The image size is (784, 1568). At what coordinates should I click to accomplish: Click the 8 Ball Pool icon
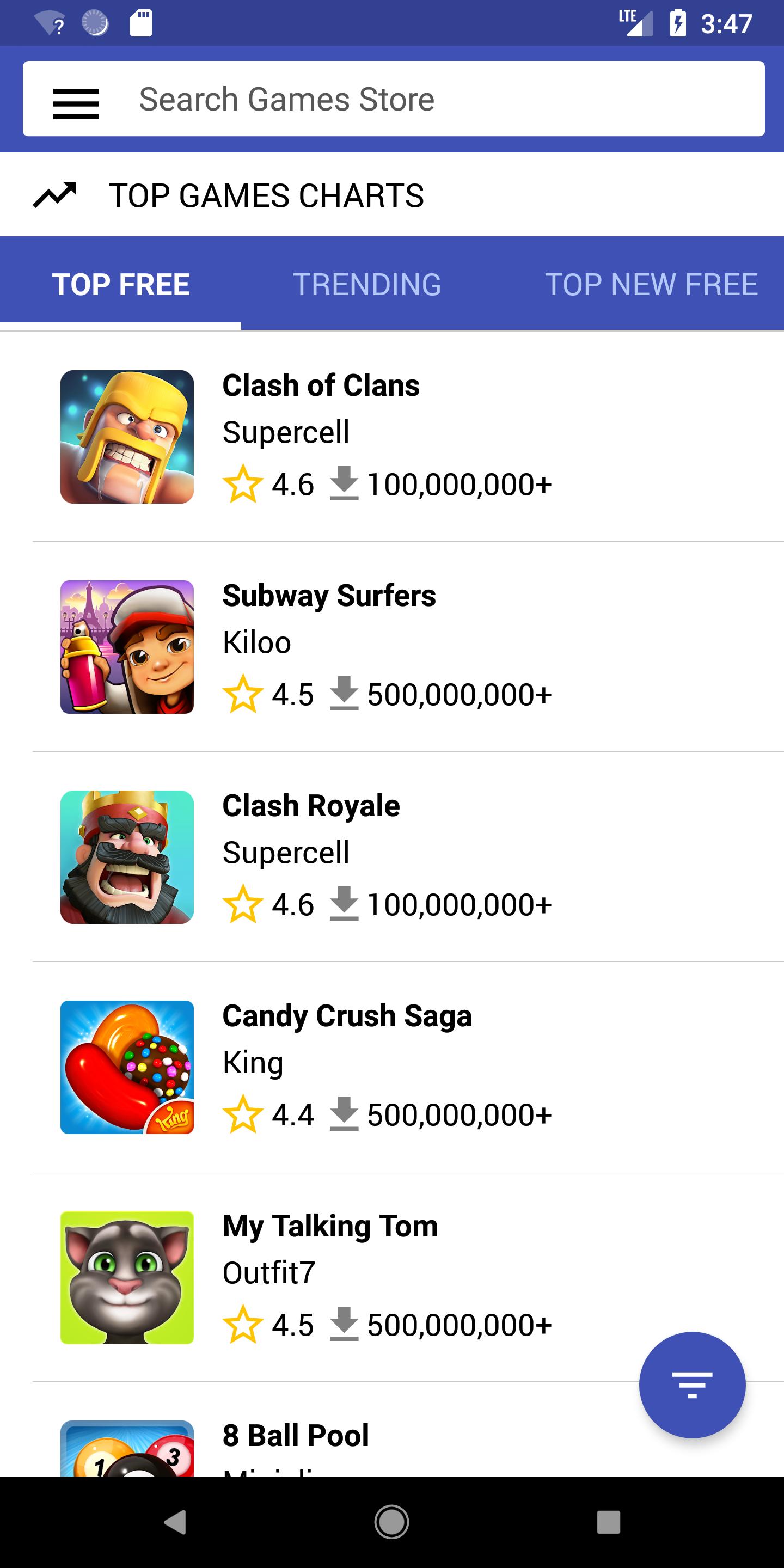pyautogui.click(x=127, y=1449)
